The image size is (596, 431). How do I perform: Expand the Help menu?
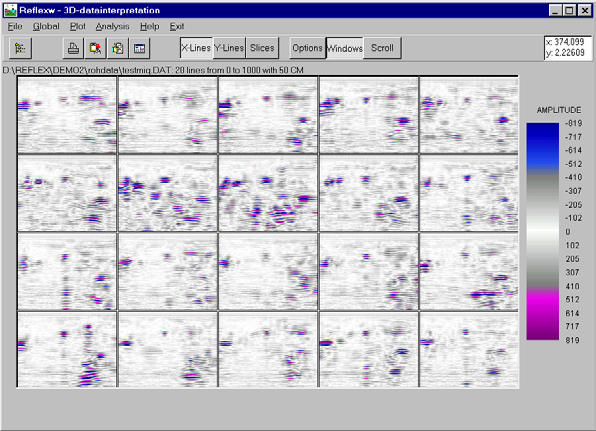[149, 27]
